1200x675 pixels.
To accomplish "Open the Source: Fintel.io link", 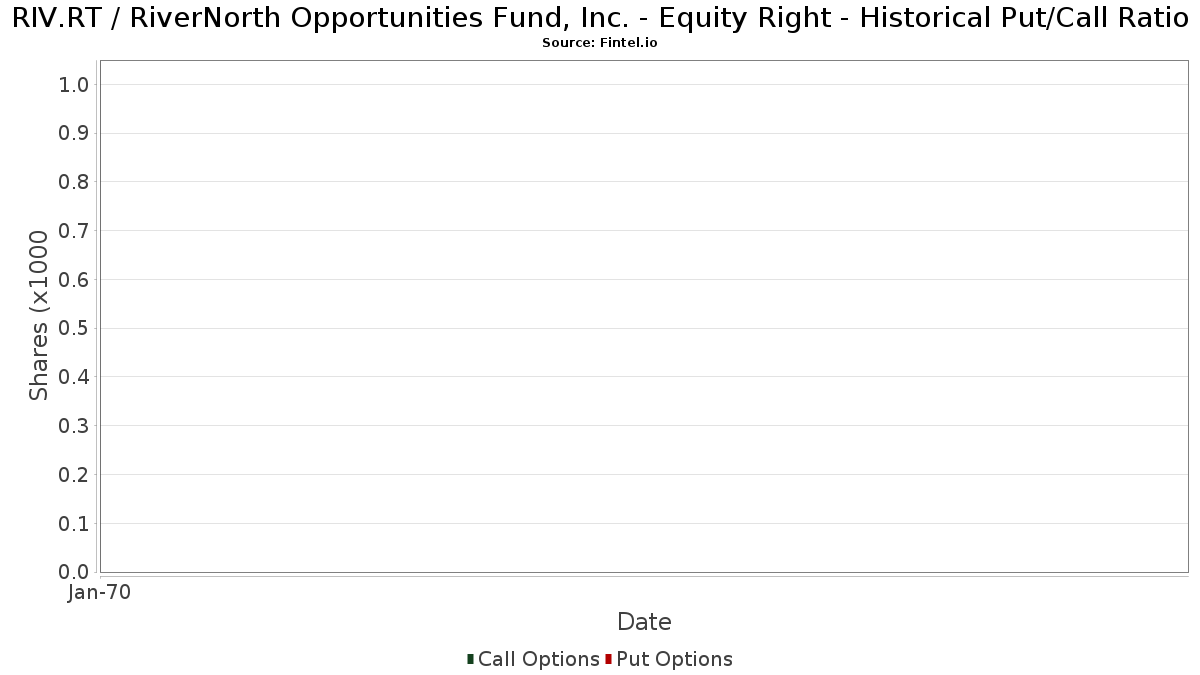I will (599, 43).
